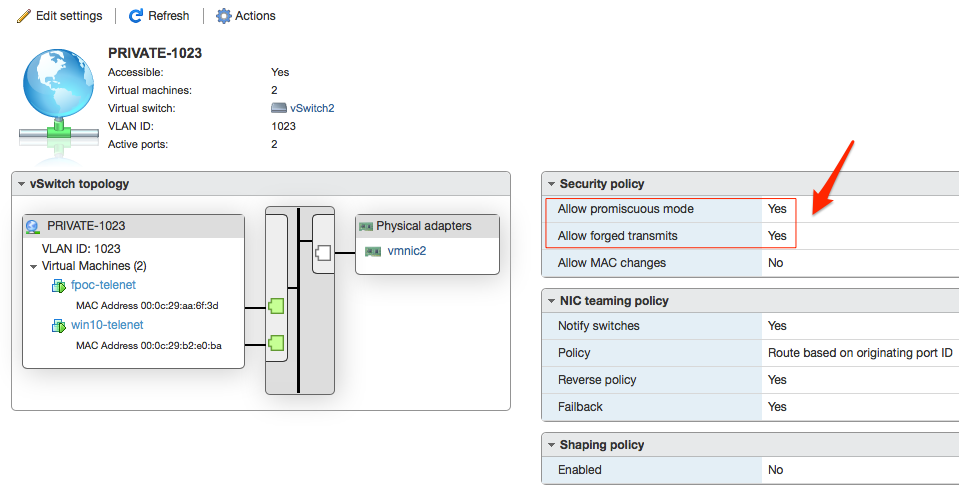Collapse the NIC teaming policy section
The height and width of the screenshot is (494, 959).
(x=550, y=301)
